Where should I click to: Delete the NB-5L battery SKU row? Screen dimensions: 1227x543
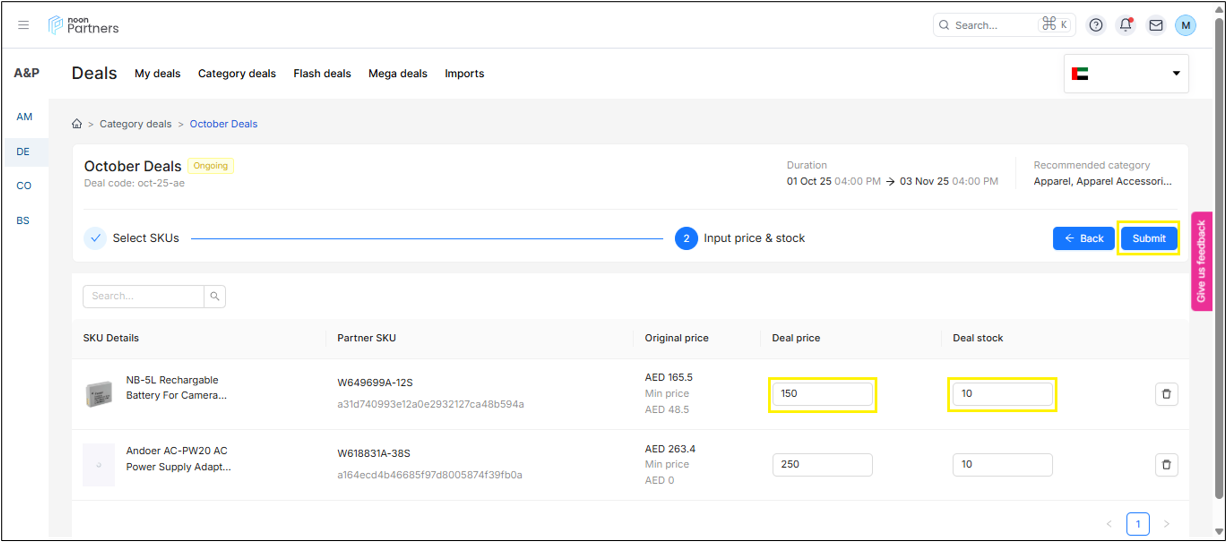point(1166,394)
